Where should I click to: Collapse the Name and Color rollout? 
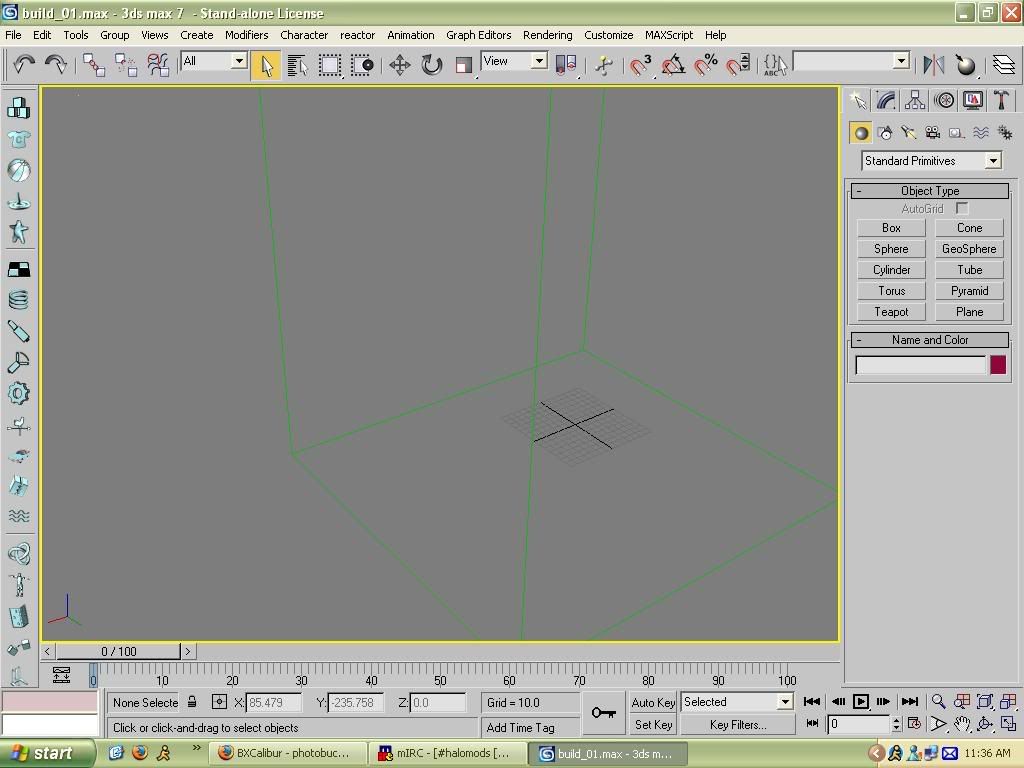tap(930, 340)
